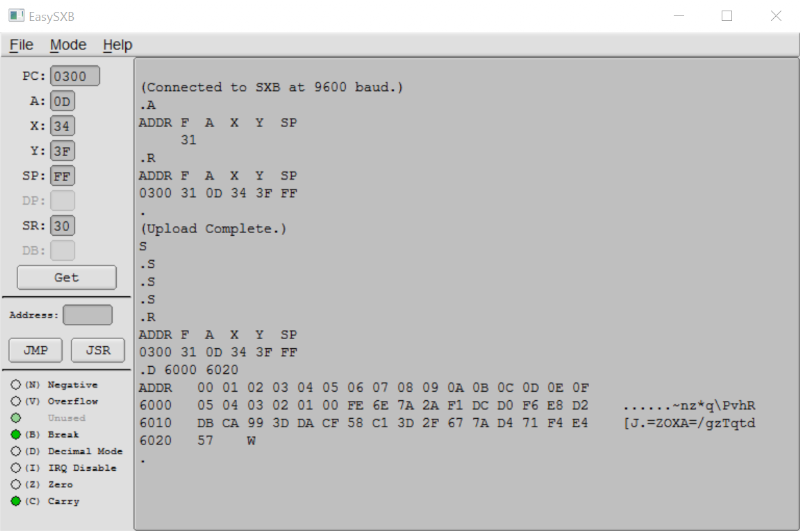Enable the Decimal Mode (D) flag
This screenshot has height=531, width=800.
(x=15, y=451)
